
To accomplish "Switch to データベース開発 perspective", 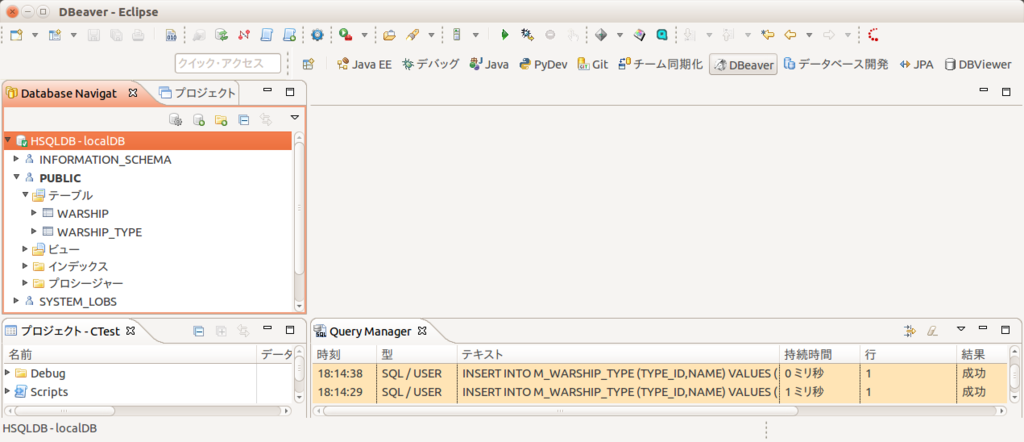I will click(x=836, y=64).
